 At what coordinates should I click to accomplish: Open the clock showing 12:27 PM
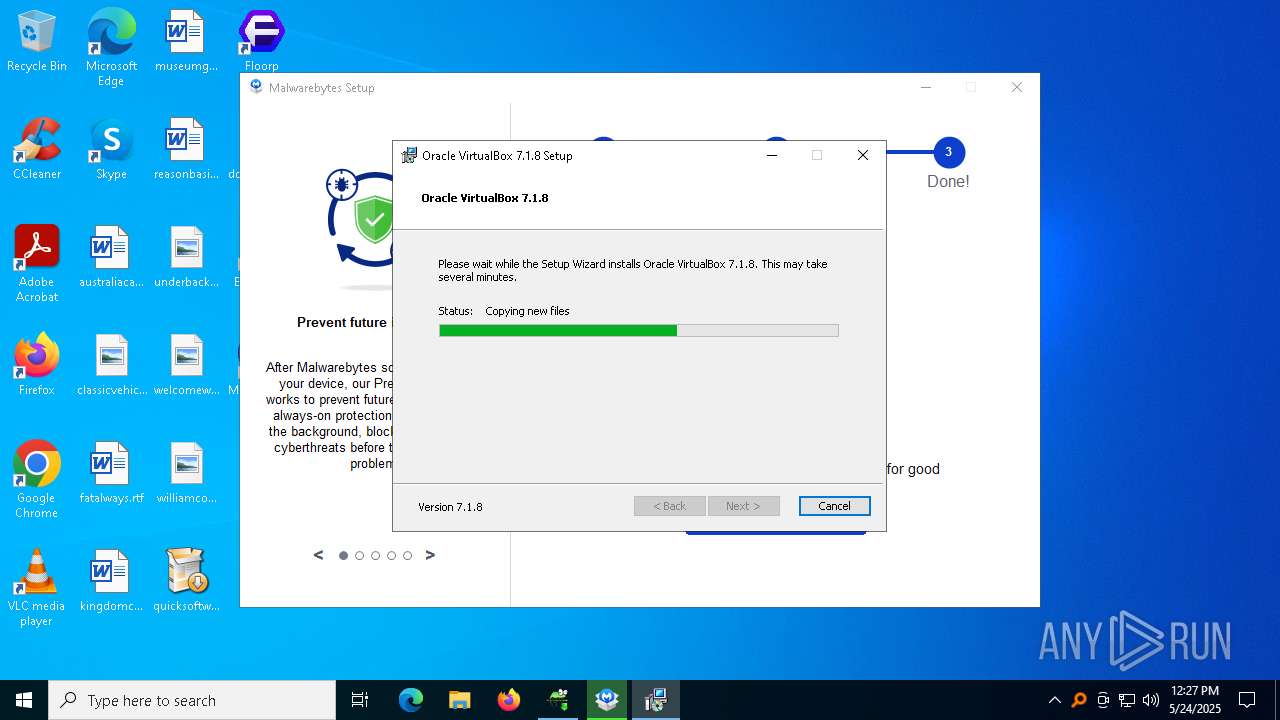tap(1195, 700)
